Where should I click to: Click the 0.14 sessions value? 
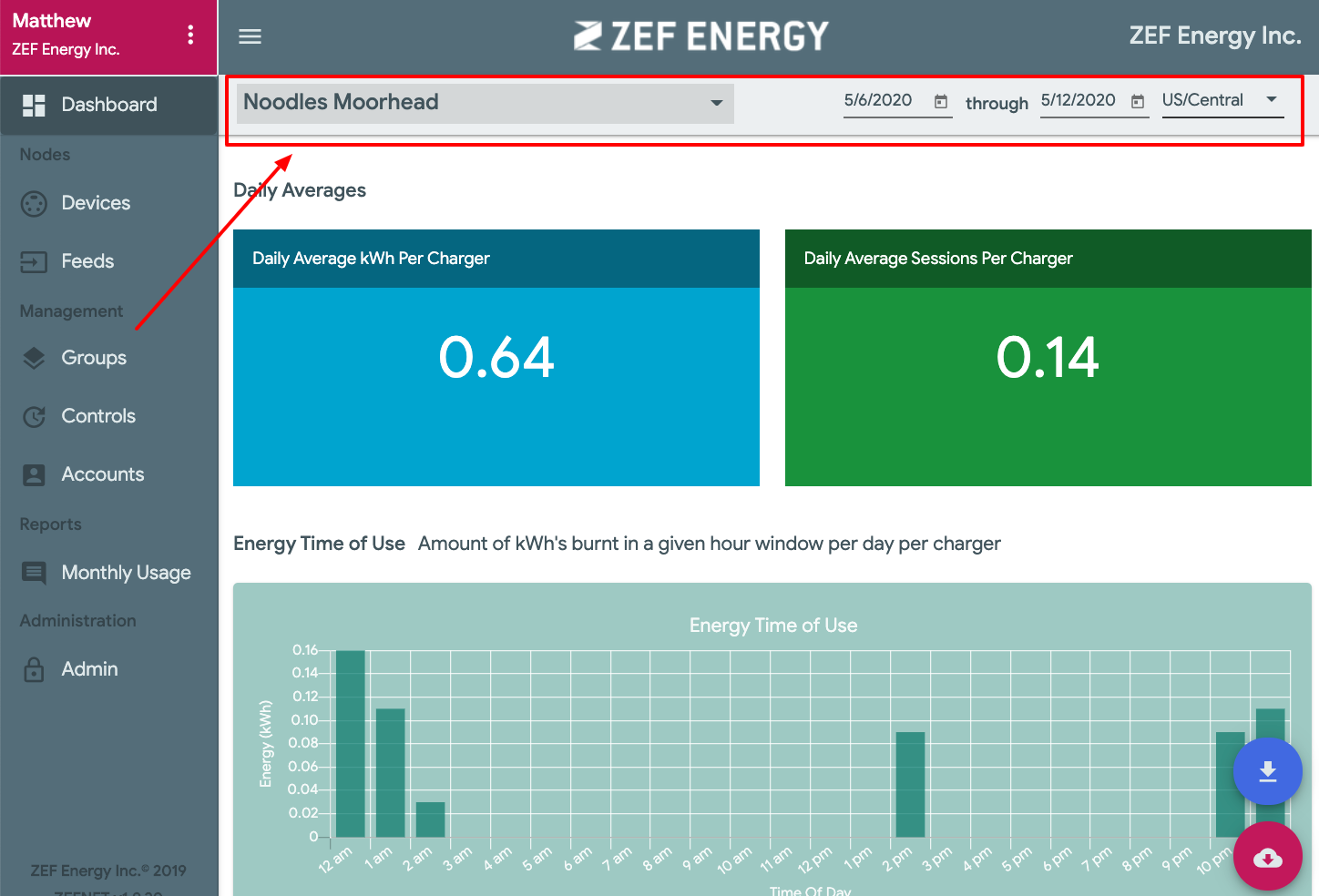1048,357
